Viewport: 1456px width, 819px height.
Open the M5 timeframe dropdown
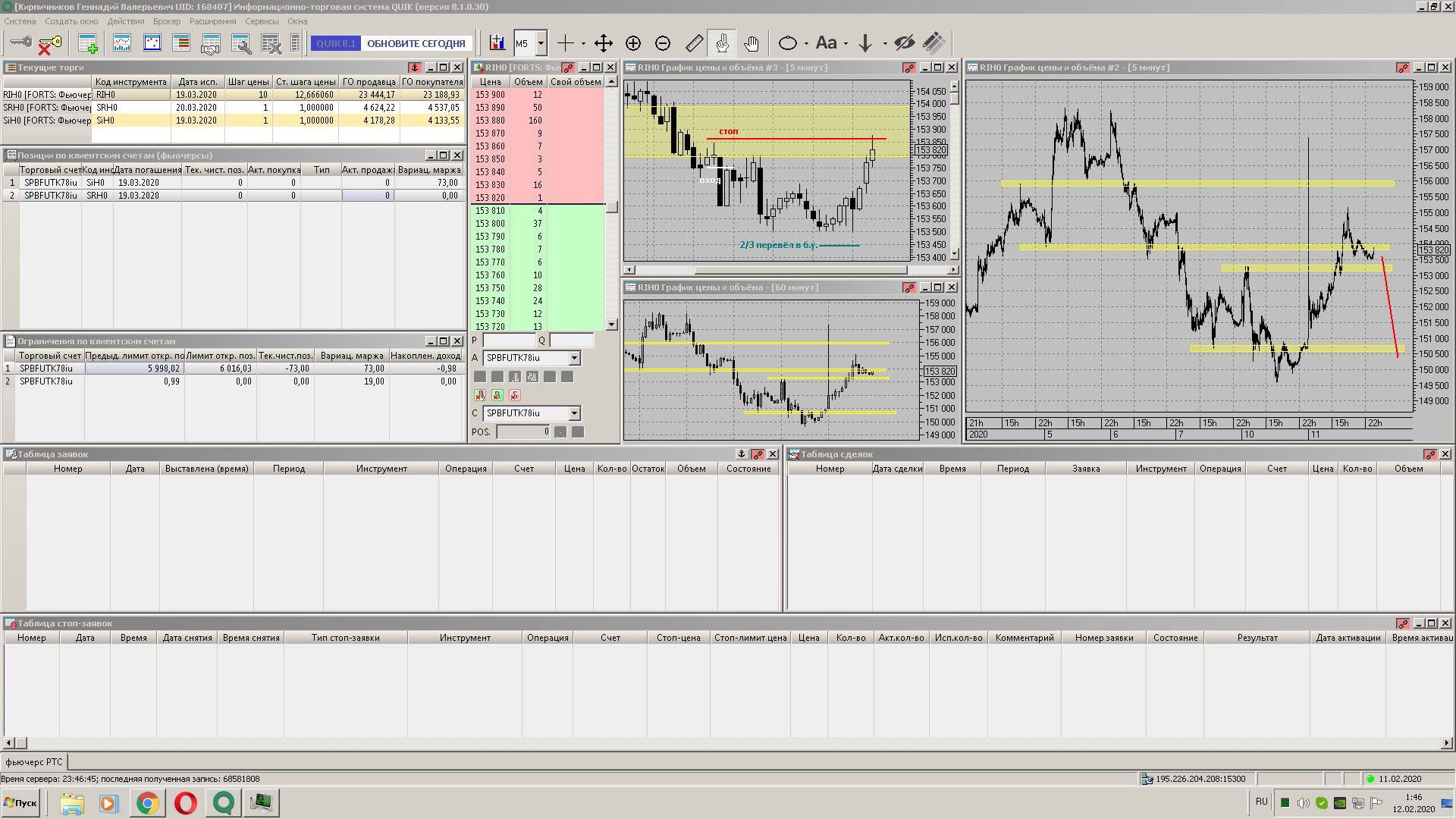pos(541,43)
